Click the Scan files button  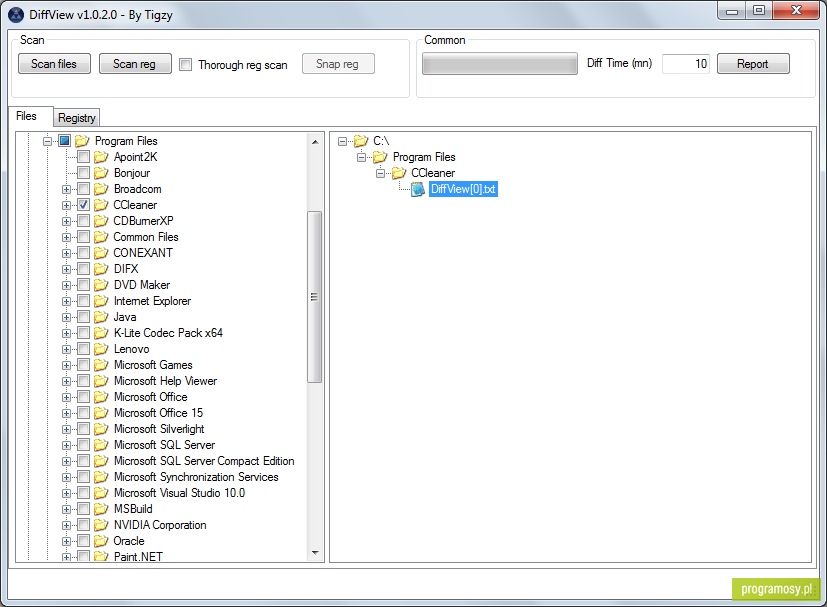tap(54, 64)
